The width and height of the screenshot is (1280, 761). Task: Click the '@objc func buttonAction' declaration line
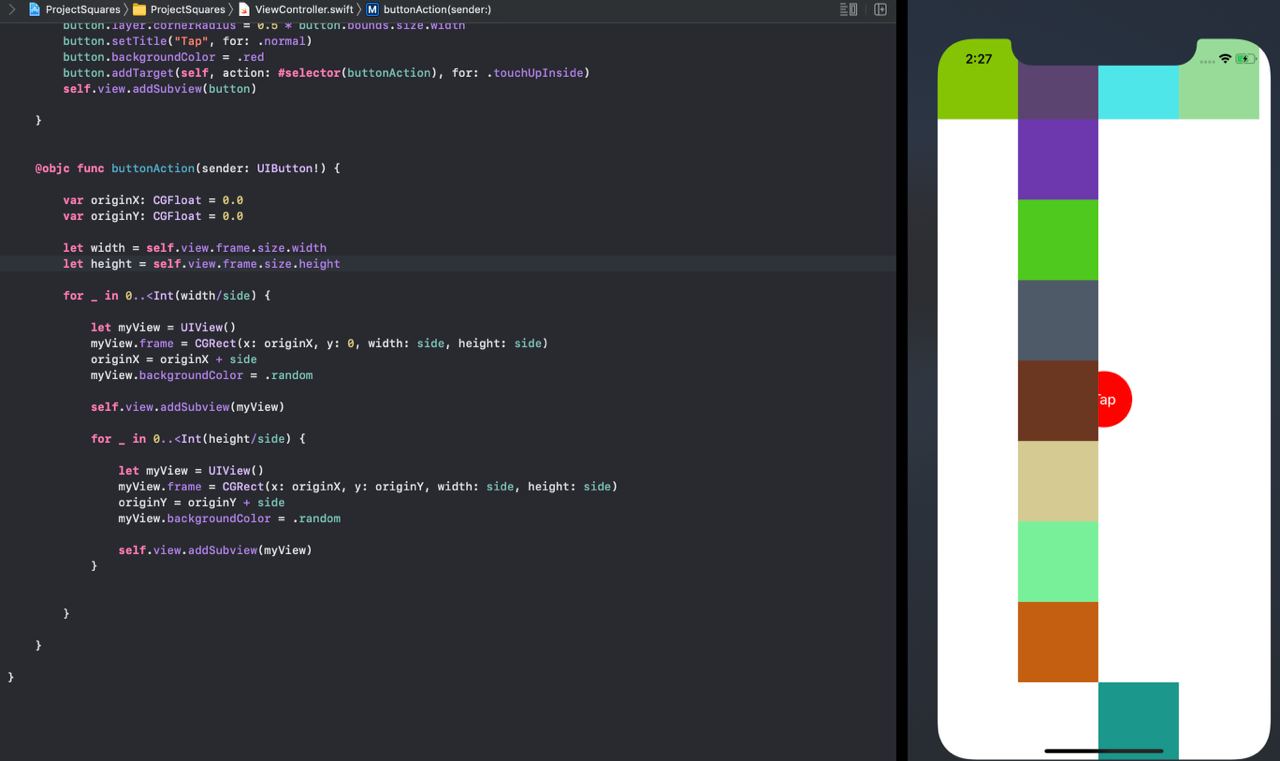coord(187,168)
